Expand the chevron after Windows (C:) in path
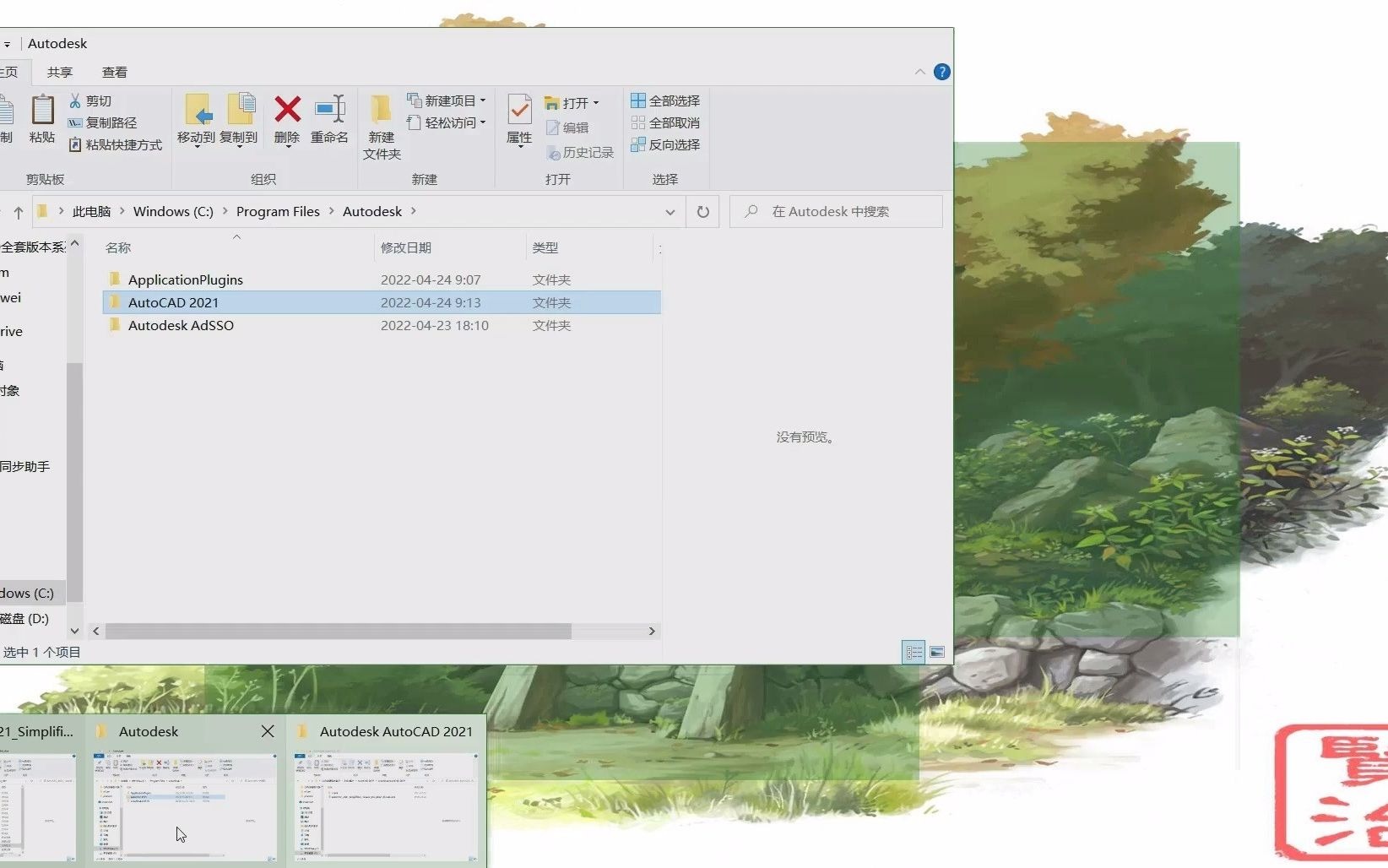 (x=225, y=211)
